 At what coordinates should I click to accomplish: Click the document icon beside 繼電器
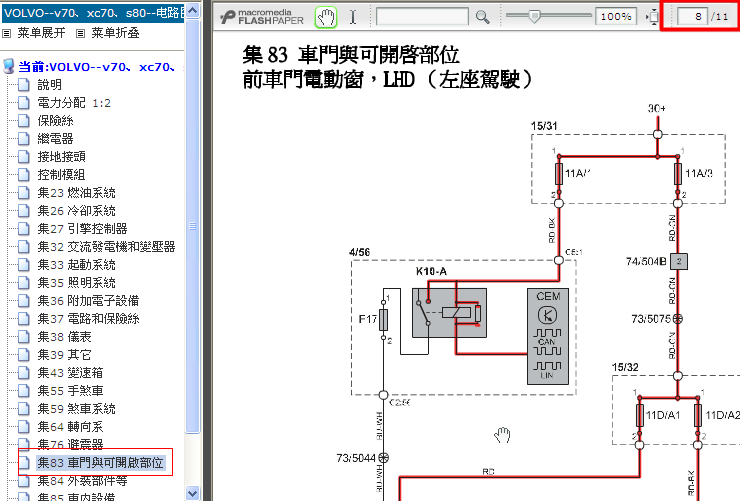click(24, 139)
